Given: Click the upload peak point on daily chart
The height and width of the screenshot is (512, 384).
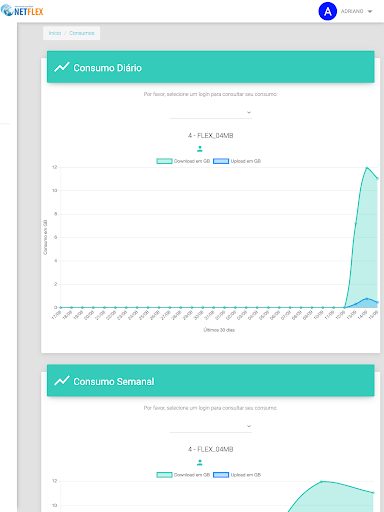Looking at the screenshot, I should pyautogui.click(x=367, y=299).
